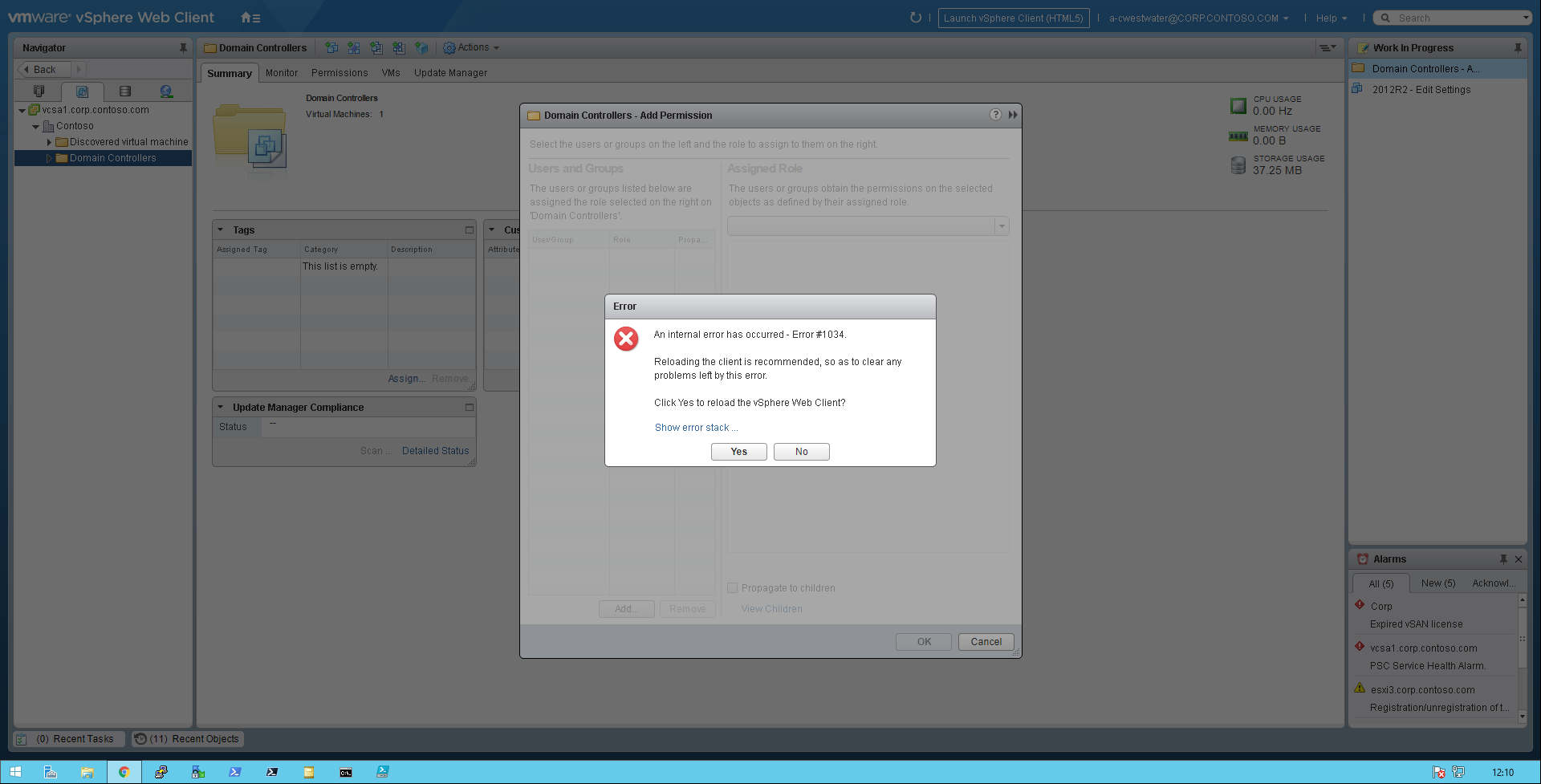Click the Assign... link in Tags panel

click(x=407, y=379)
